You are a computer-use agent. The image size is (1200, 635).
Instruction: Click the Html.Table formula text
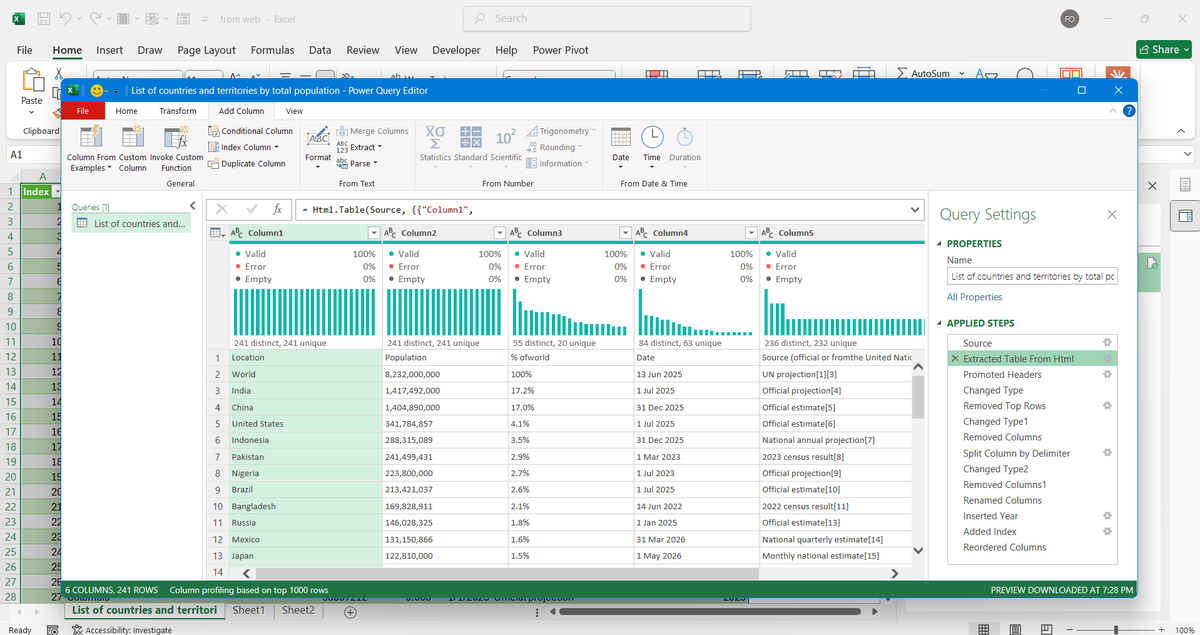point(386,210)
